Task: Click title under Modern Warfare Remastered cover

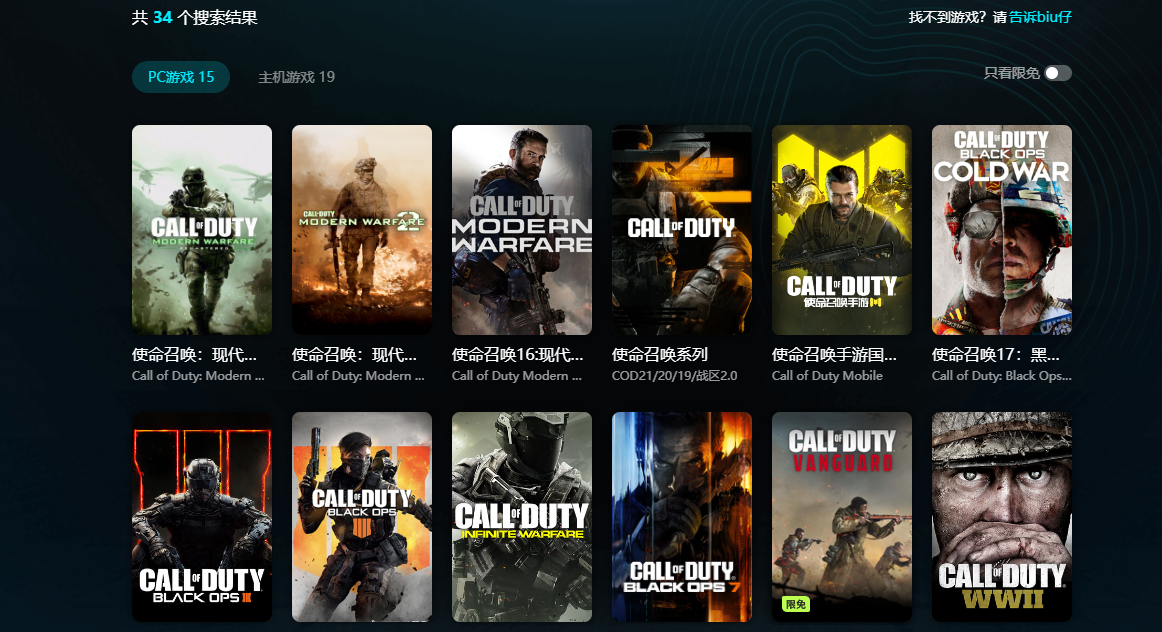Action: (x=194, y=355)
